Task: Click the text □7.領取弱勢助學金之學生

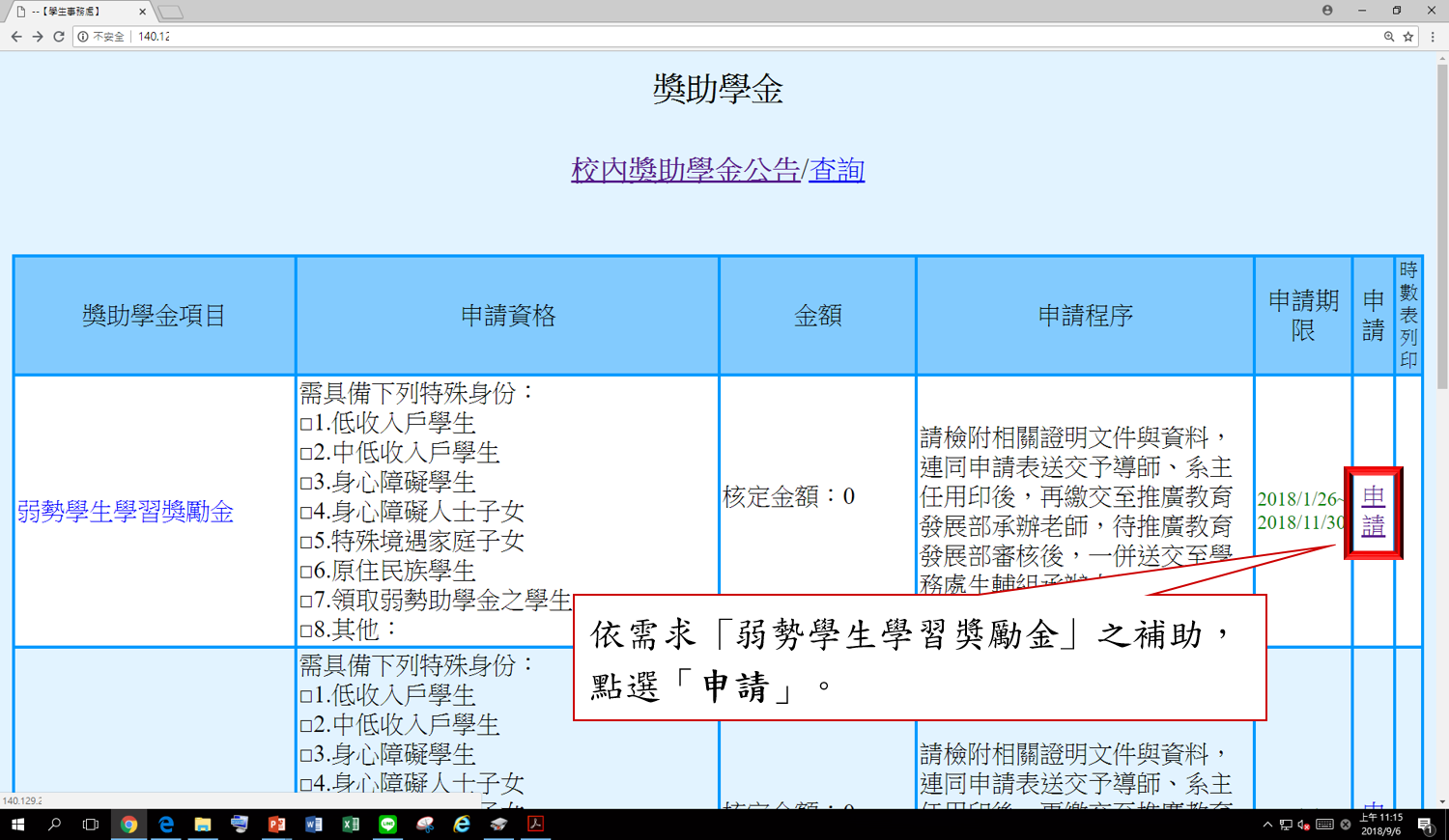Action: [x=436, y=601]
